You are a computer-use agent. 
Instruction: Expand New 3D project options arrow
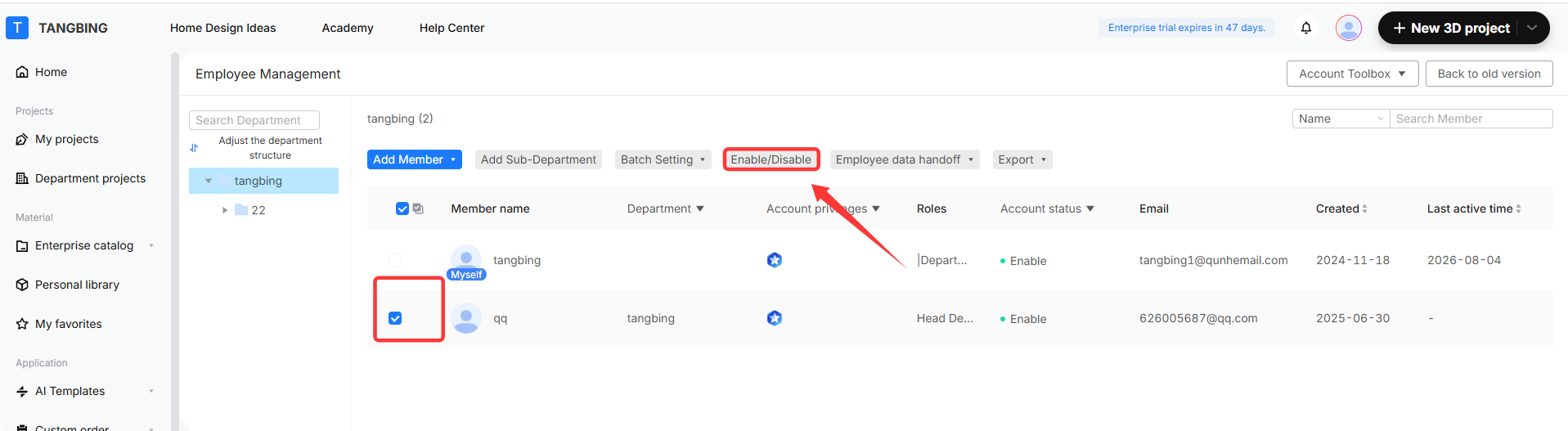(1532, 28)
